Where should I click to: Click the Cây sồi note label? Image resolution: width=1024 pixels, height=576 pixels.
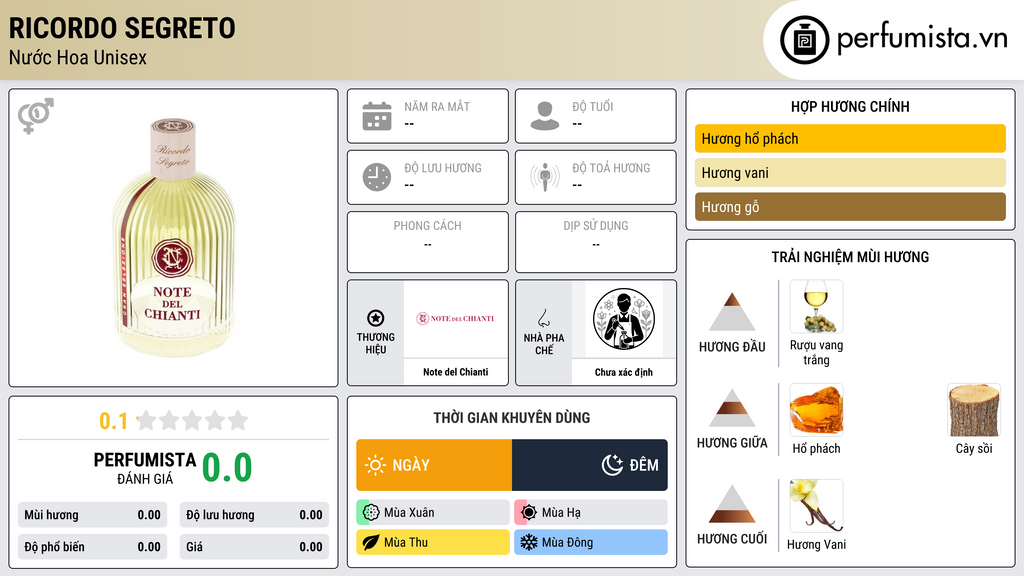pos(974,449)
